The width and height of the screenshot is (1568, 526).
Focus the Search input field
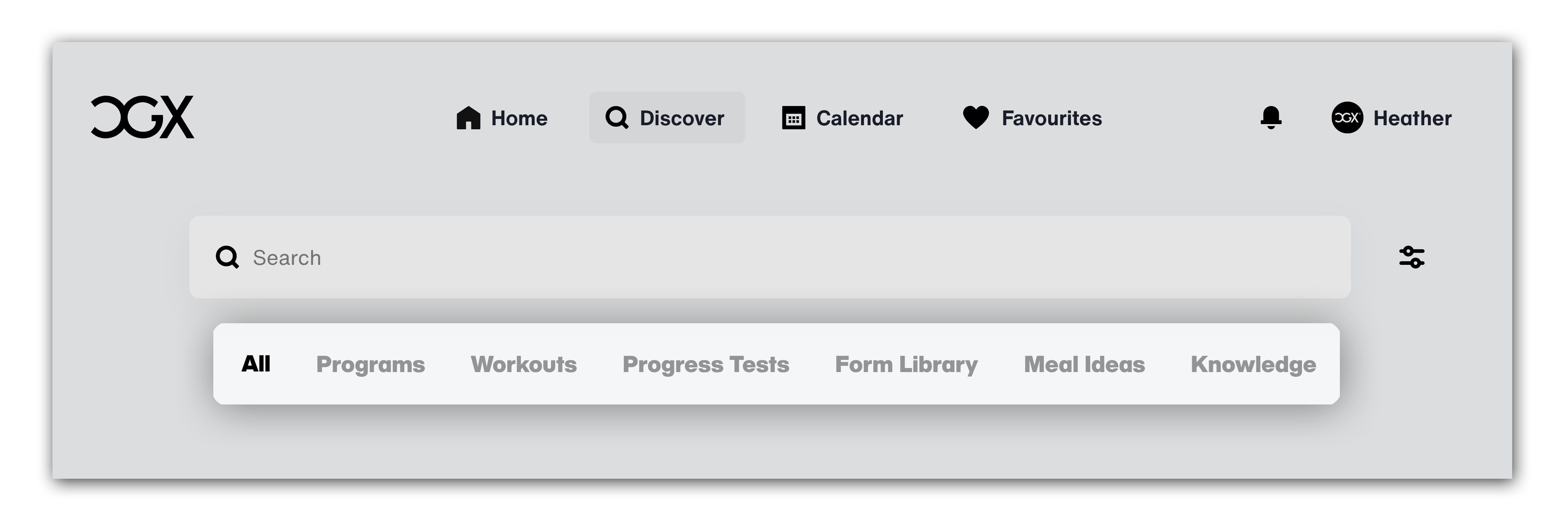[x=769, y=257]
